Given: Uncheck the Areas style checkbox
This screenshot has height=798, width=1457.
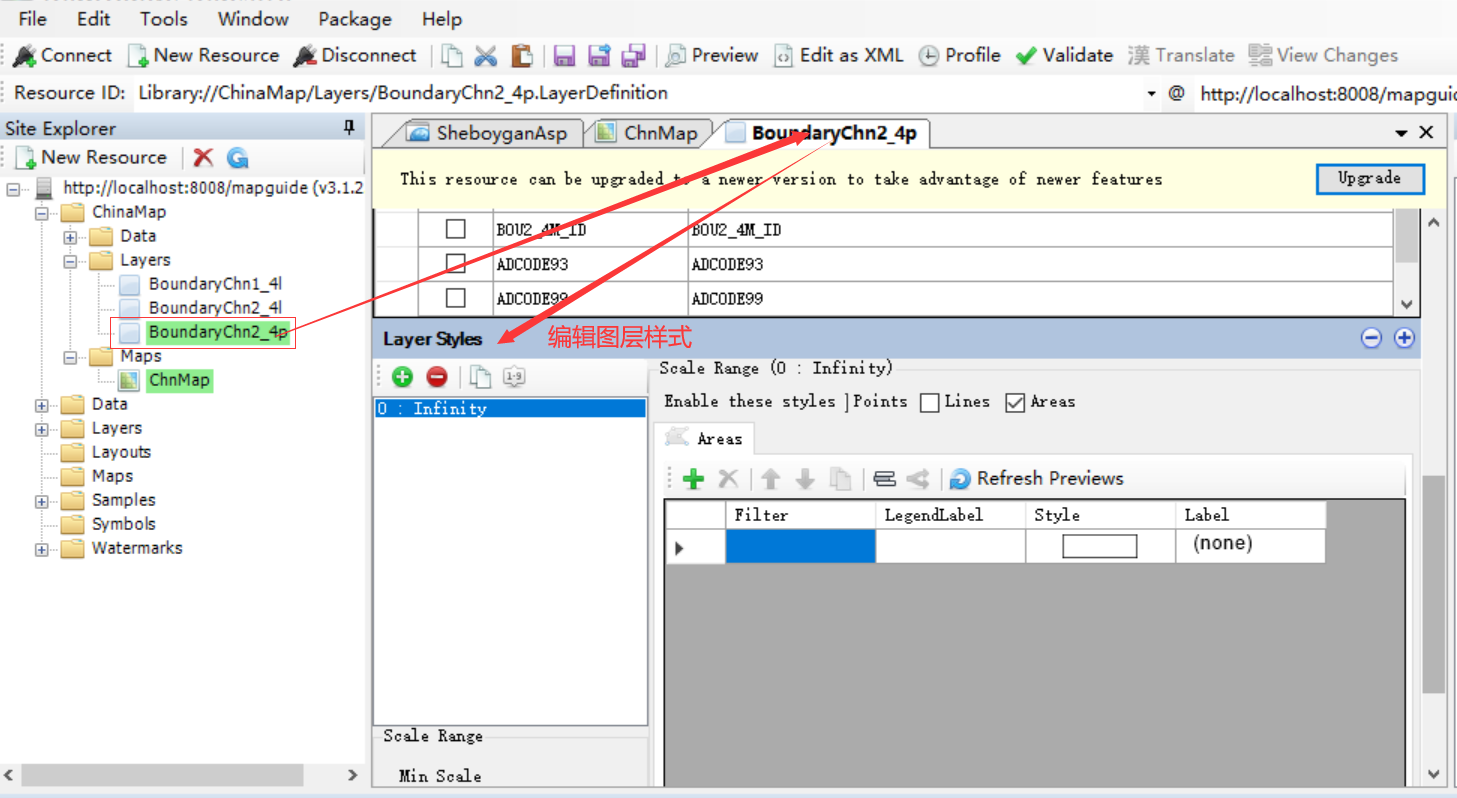Looking at the screenshot, I should click(1016, 403).
